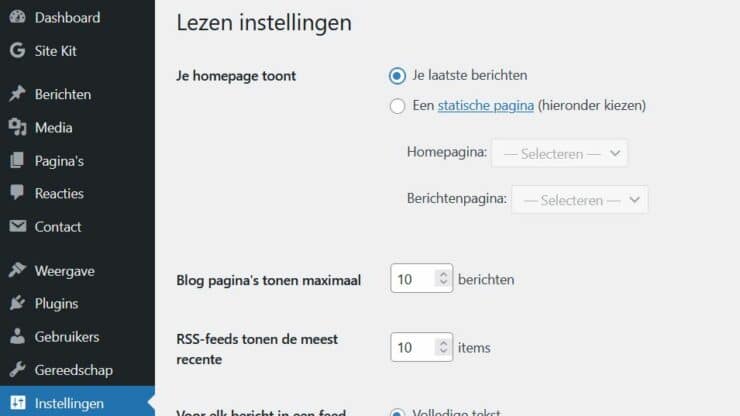The height and width of the screenshot is (416, 740).
Task: Click the Pagina's pages icon
Action: point(17,160)
